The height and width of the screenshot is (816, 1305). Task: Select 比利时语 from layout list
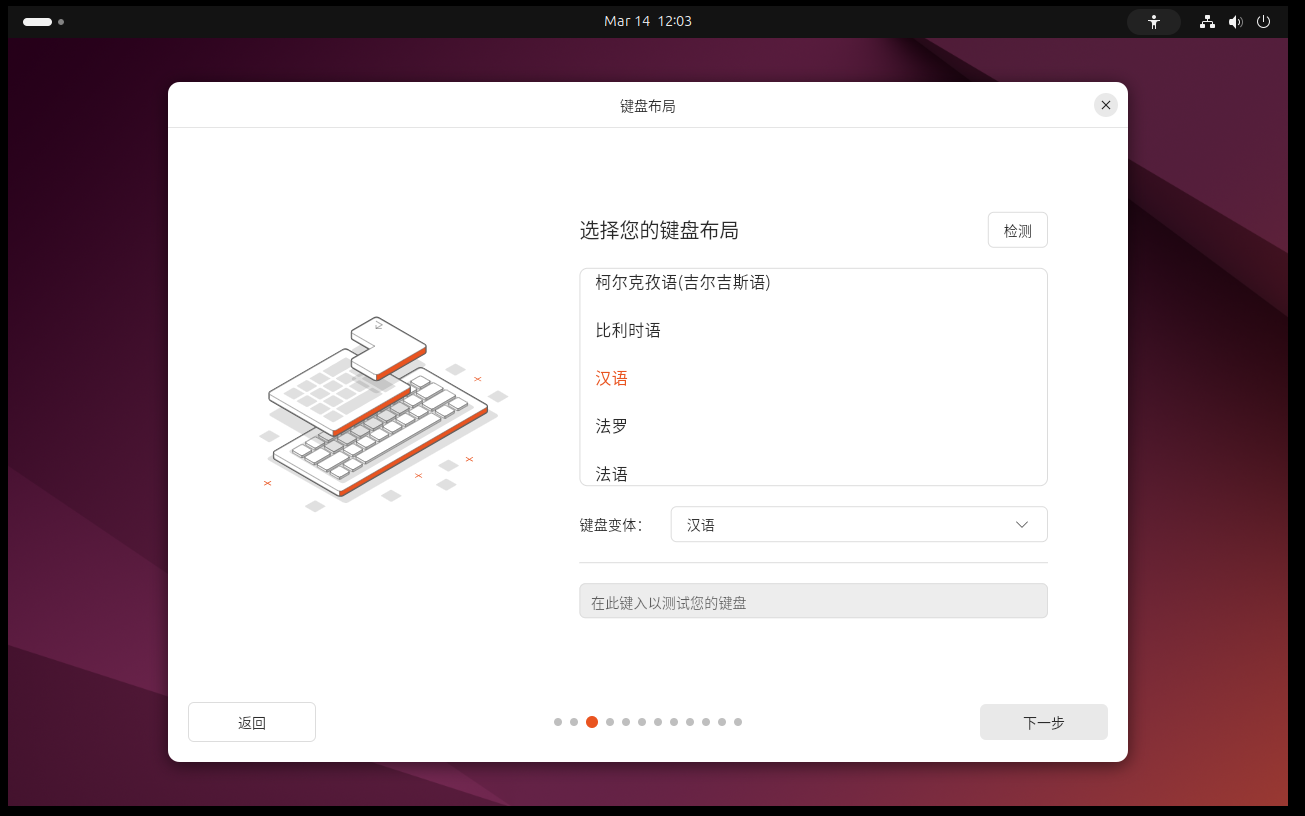628,331
